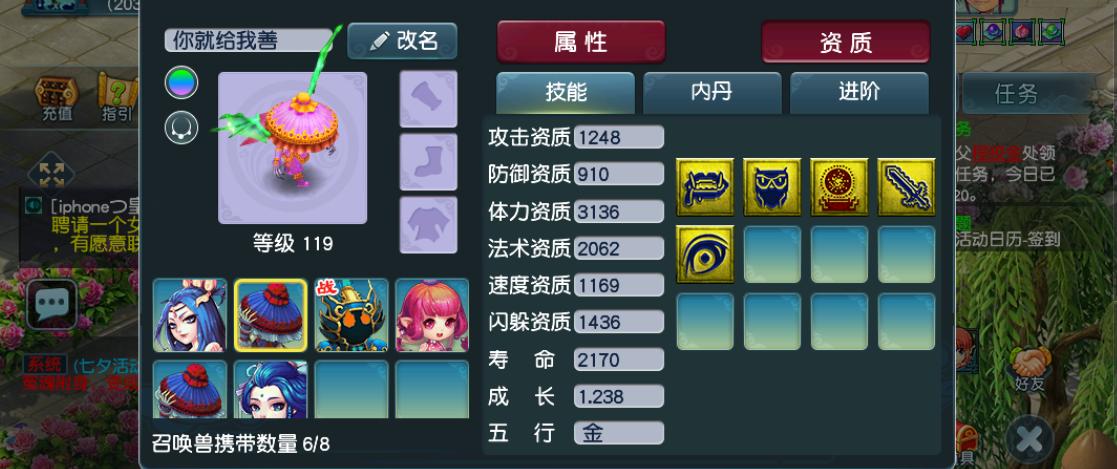Tap the first yellow fang skill icon
1117x469 pixels.
click(705, 187)
